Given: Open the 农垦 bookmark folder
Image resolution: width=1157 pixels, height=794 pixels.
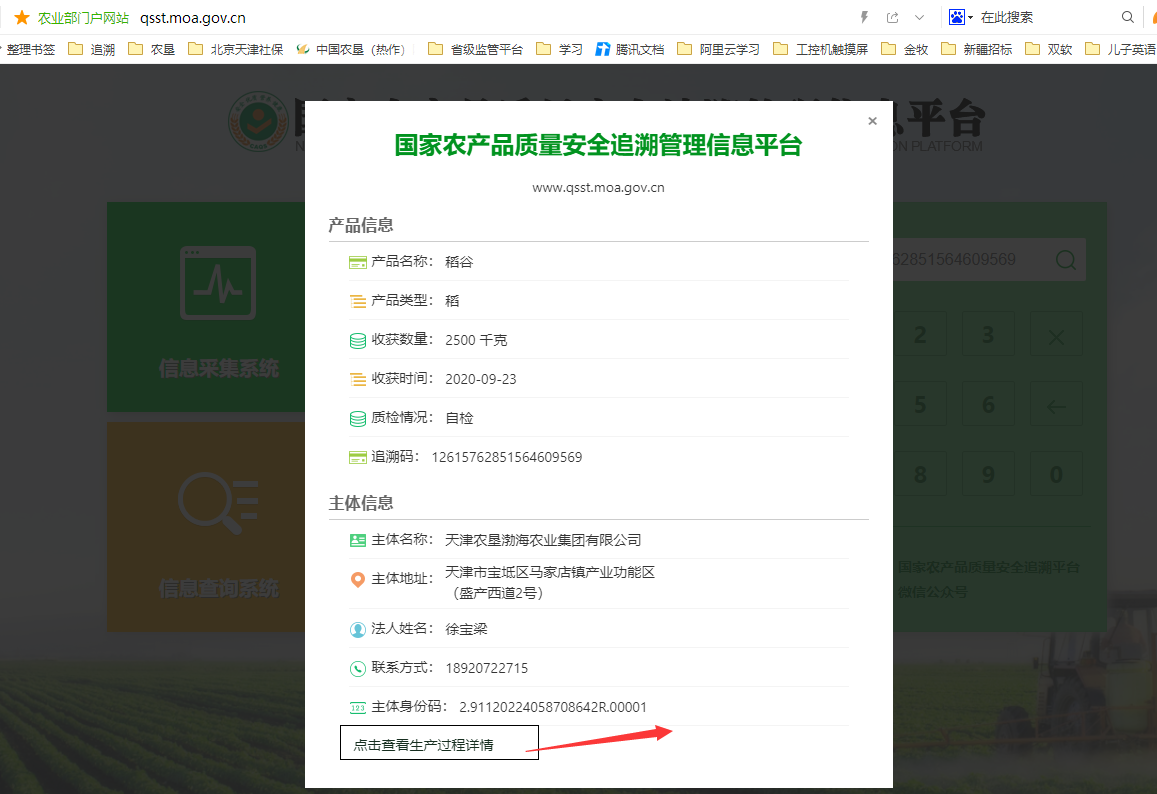Looking at the screenshot, I should (151, 49).
